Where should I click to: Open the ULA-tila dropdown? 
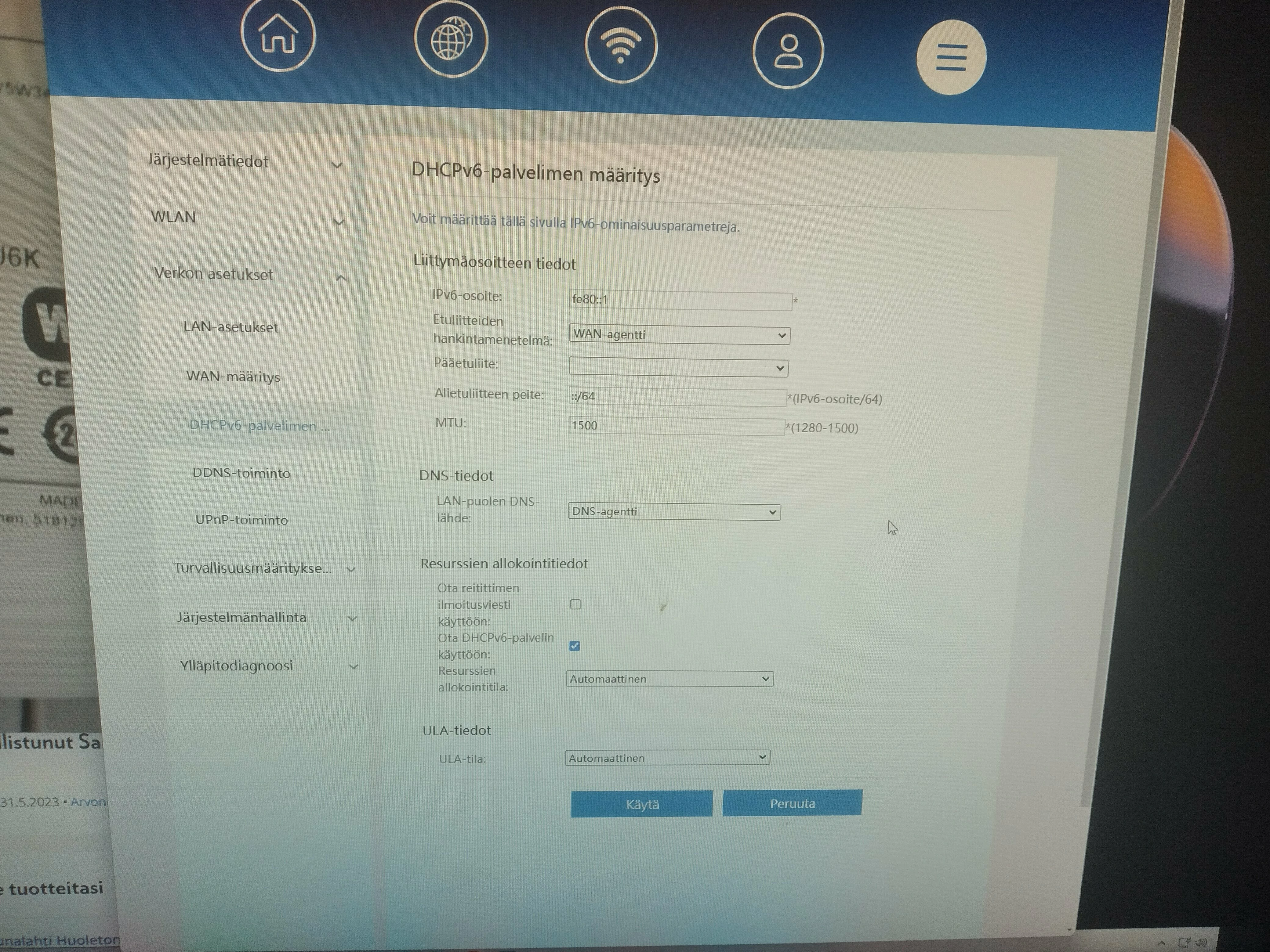pos(666,758)
